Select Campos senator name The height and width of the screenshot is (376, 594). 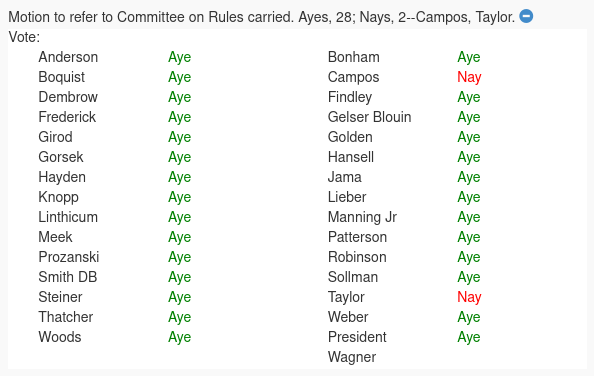(x=353, y=77)
